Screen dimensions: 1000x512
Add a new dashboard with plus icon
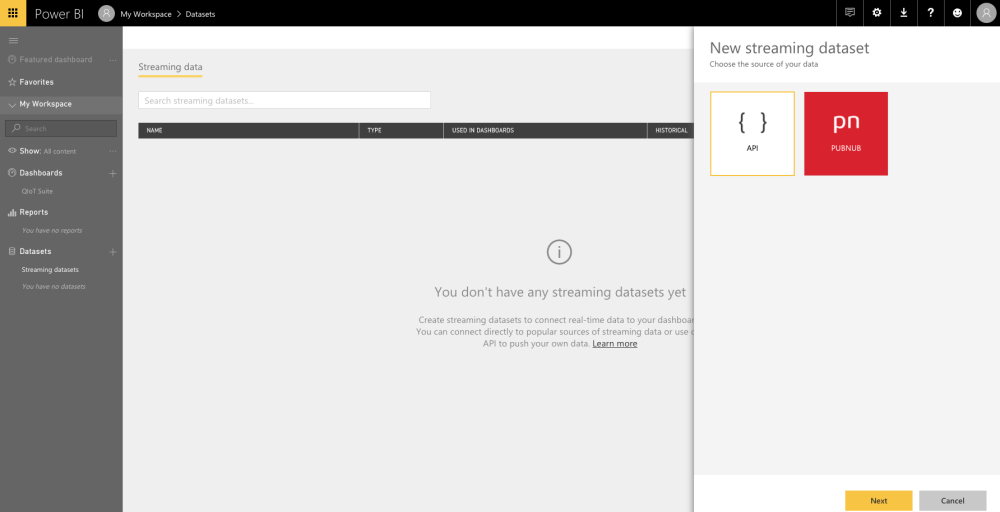click(x=113, y=173)
